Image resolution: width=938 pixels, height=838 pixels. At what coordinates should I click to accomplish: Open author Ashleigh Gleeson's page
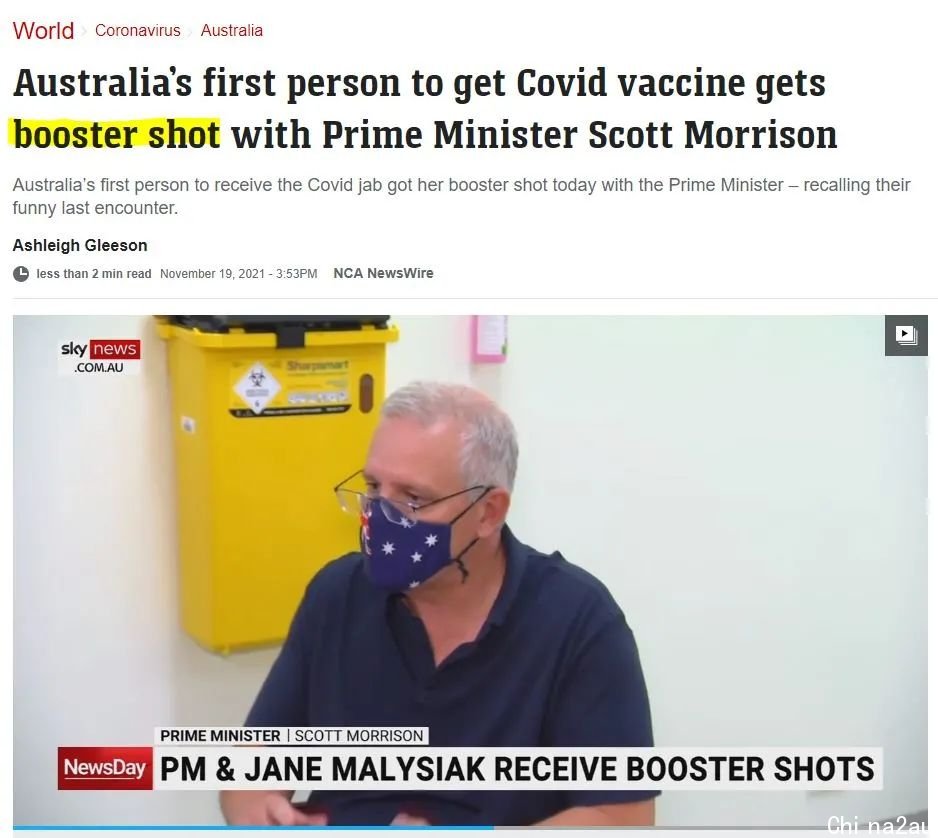(x=80, y=245)
